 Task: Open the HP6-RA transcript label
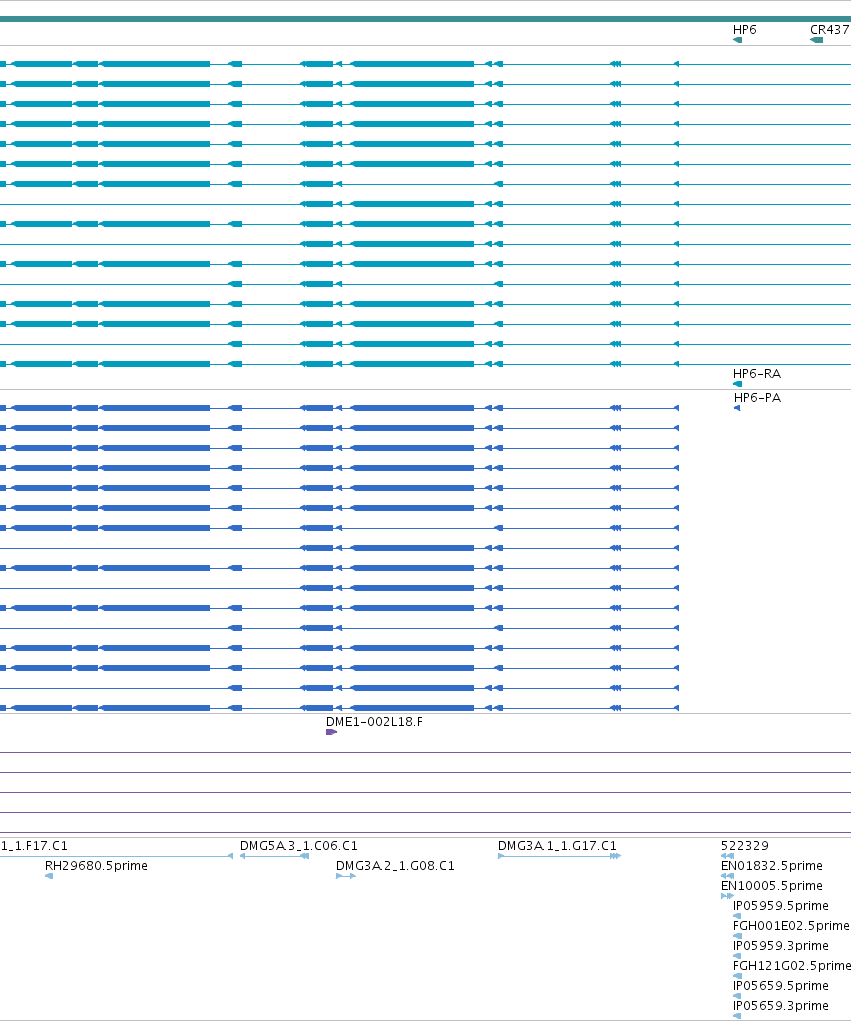[757, 374]
